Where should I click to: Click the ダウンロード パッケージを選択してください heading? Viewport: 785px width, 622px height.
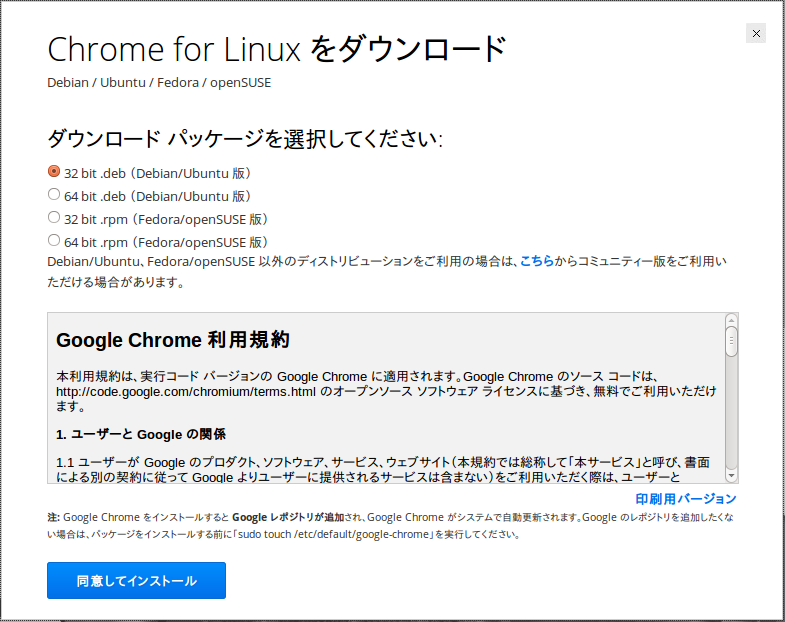click(x=245, y=138)
